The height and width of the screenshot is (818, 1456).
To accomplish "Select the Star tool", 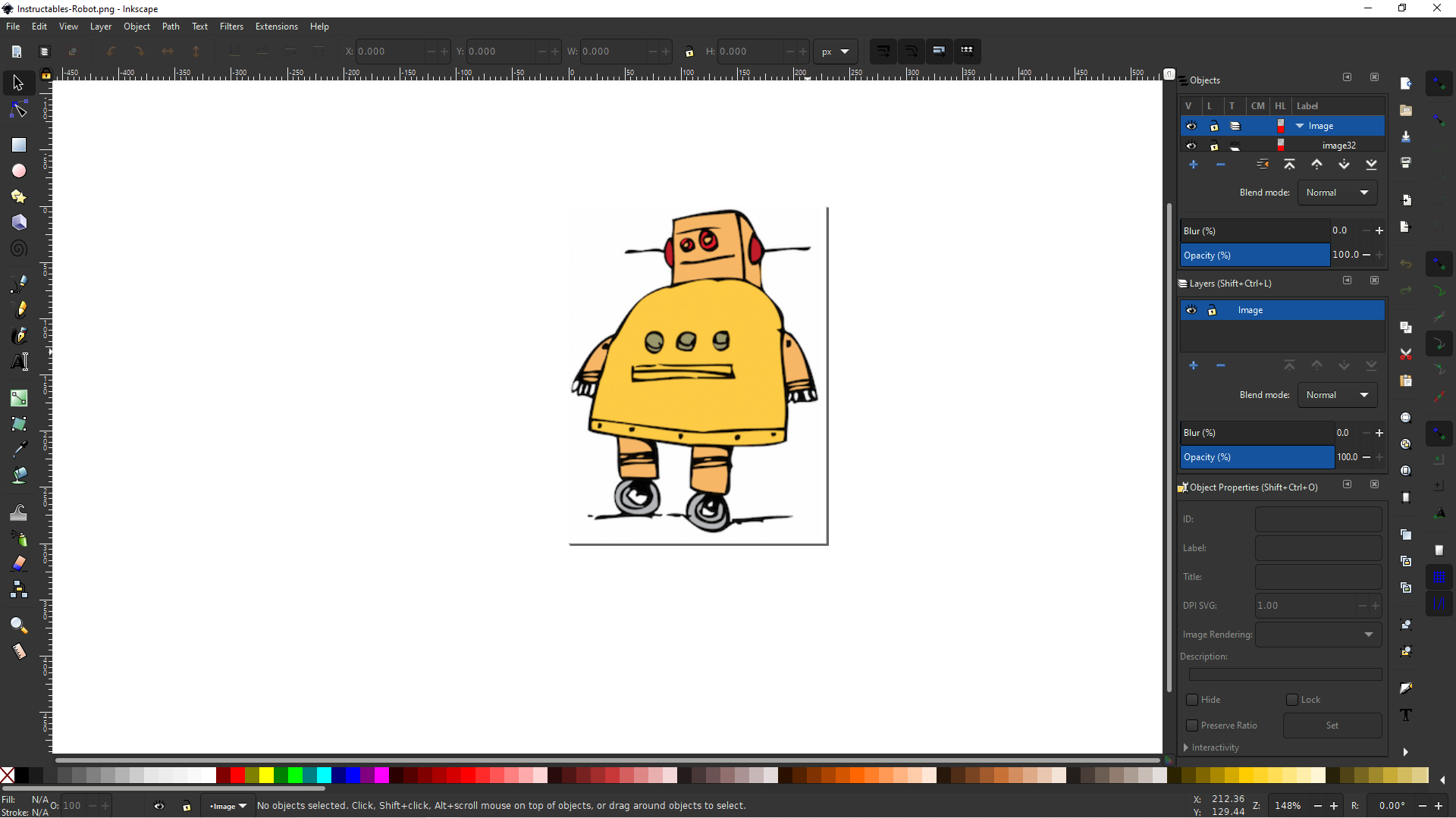I will tap(17, 196).
